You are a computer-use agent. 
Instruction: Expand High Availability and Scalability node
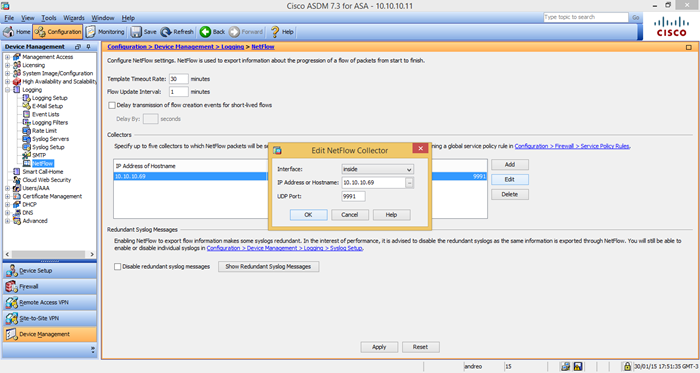point(7,82)
